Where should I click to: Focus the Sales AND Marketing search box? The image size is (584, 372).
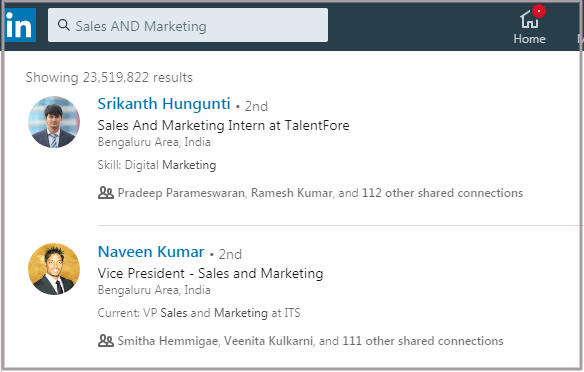188,25
